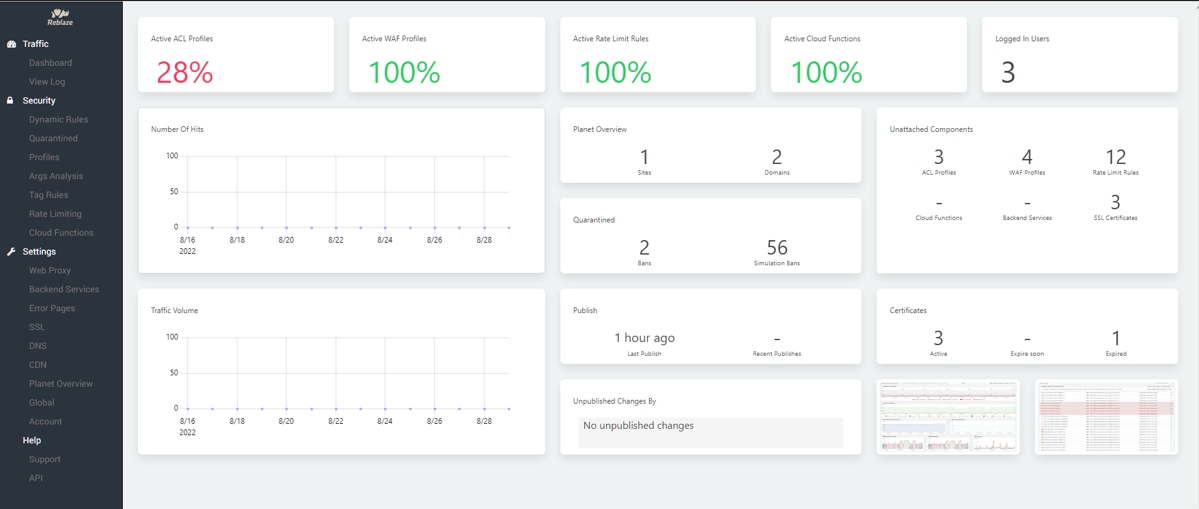The width and height of the screenshot is (1199, 509).
Task: Open the Quarantined section
Action: pos(53,139)
